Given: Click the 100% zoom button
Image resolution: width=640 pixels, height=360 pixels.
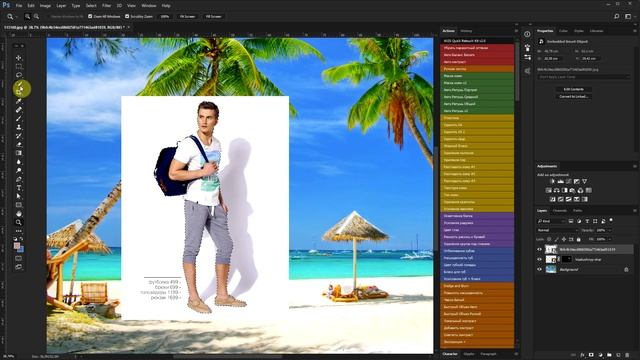Looking at the screenshot, I should 164,16.
